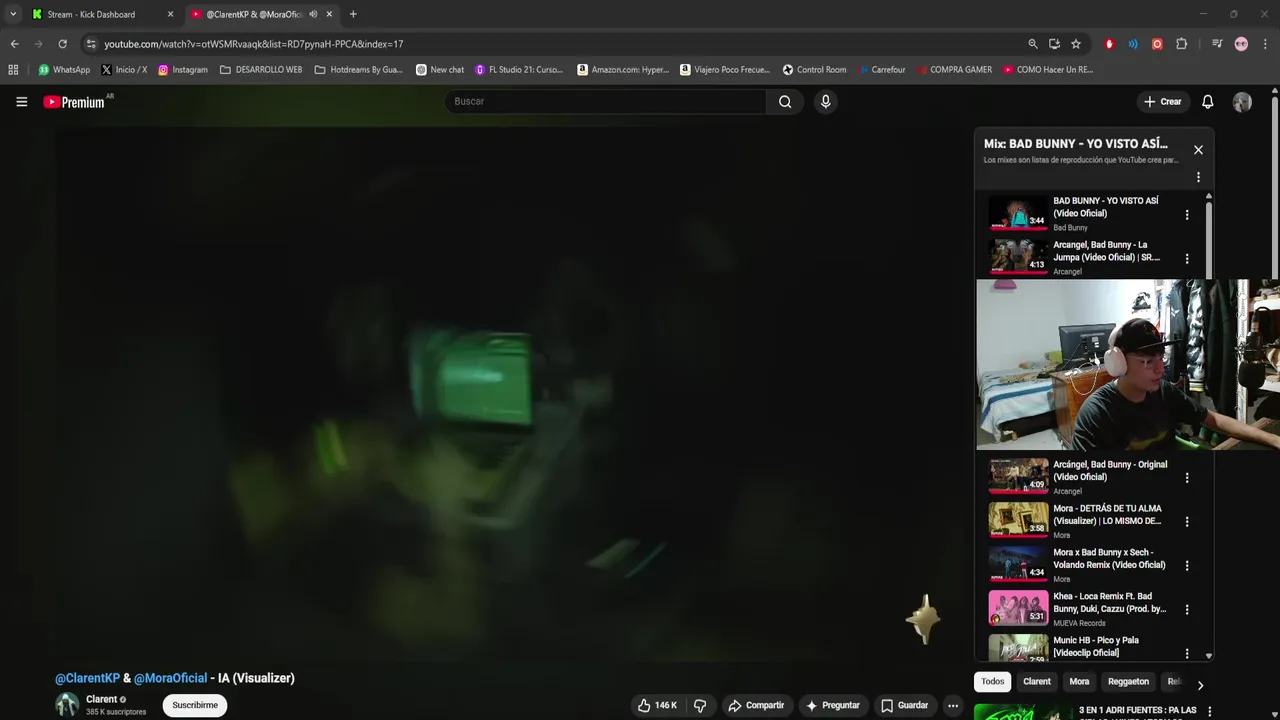Open the Extensions puzzle icon
This screenshot has height=720, width=1280.
click(1181, 44)
